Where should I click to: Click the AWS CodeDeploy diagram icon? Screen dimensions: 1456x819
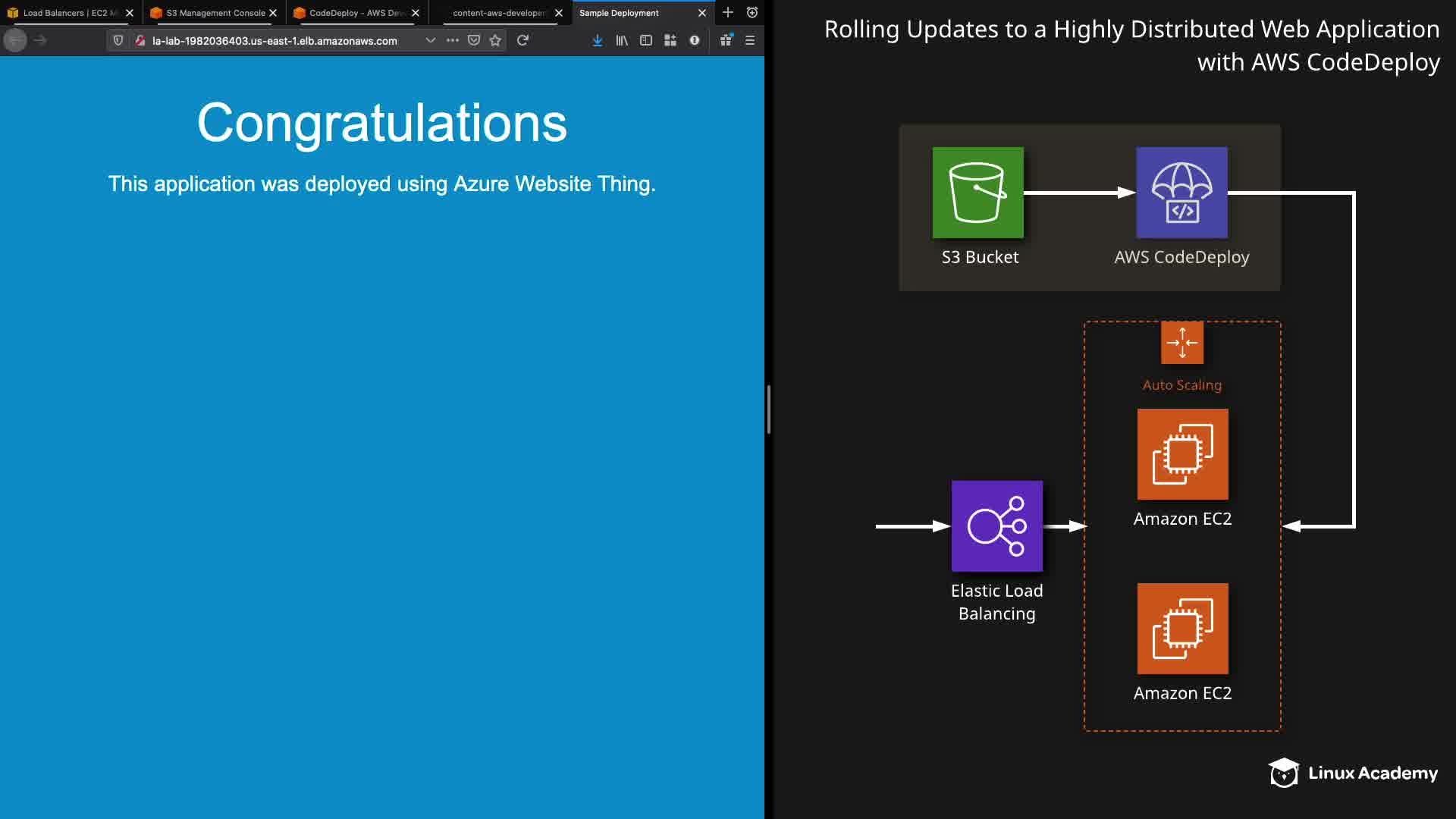[1181, 193]
